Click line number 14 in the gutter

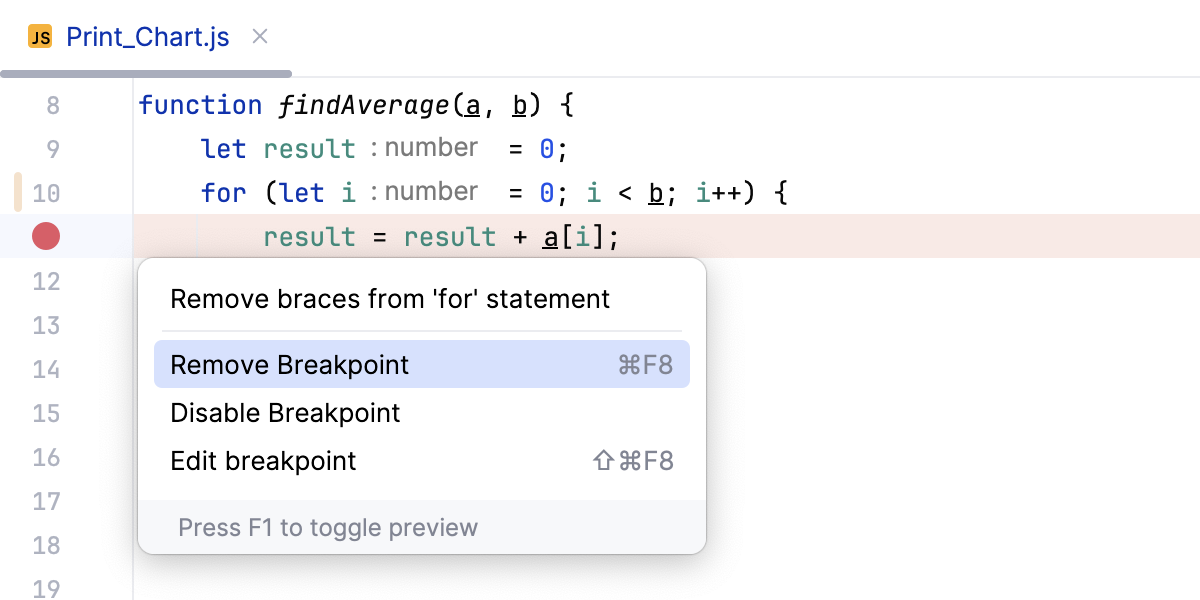coord(46,369)
